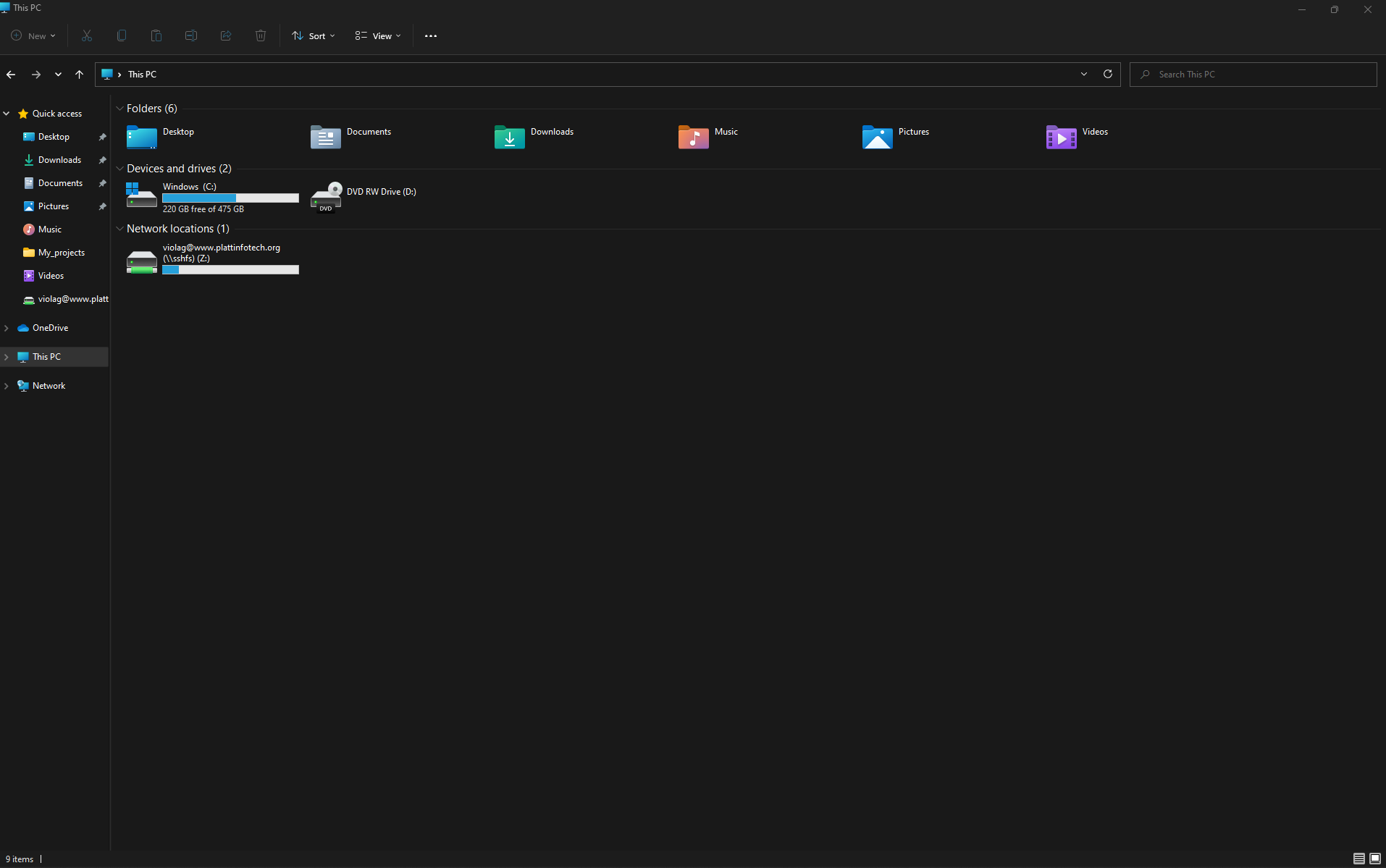Click the Paste clipboard icon
This screenshot has height=868, width=1386.
pos(156,35)
